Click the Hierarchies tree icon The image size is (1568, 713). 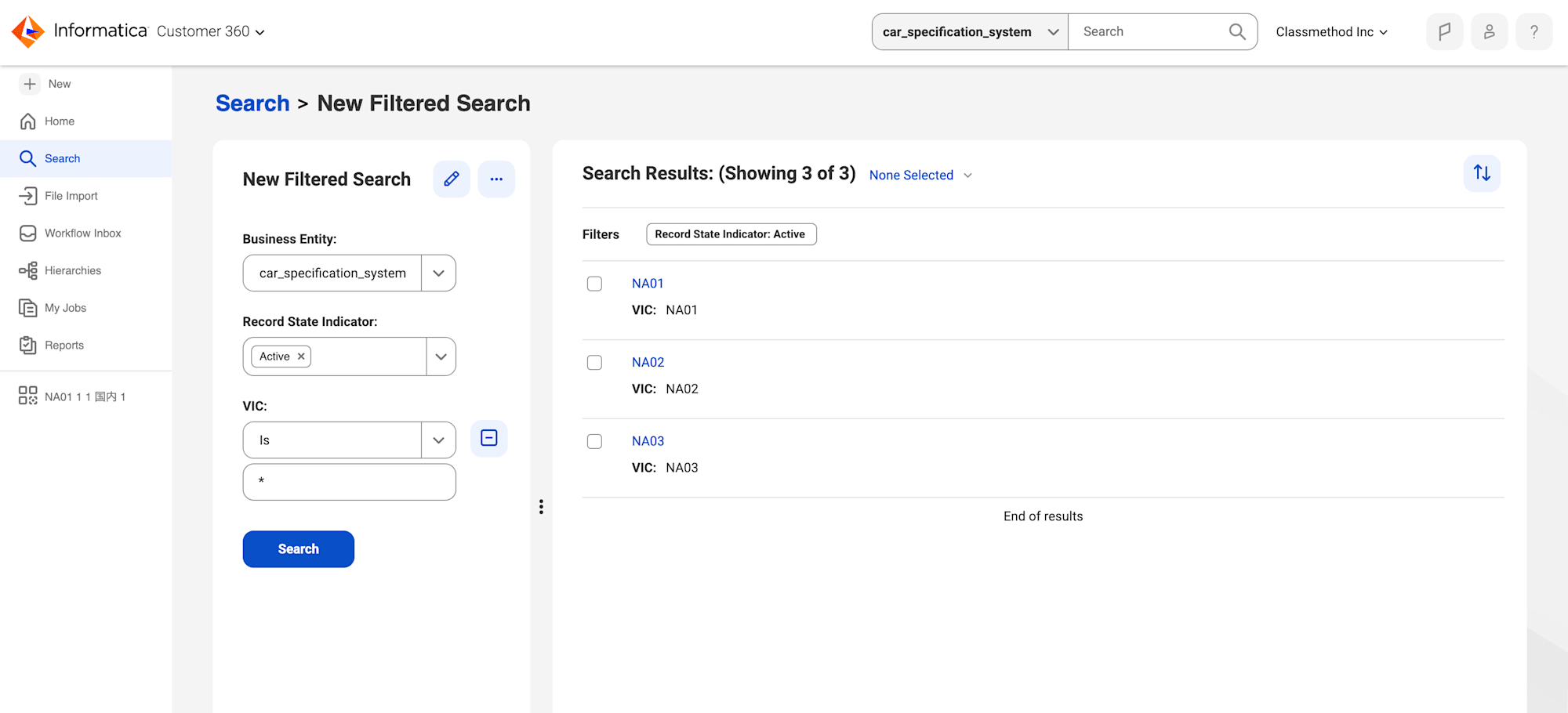28,270
